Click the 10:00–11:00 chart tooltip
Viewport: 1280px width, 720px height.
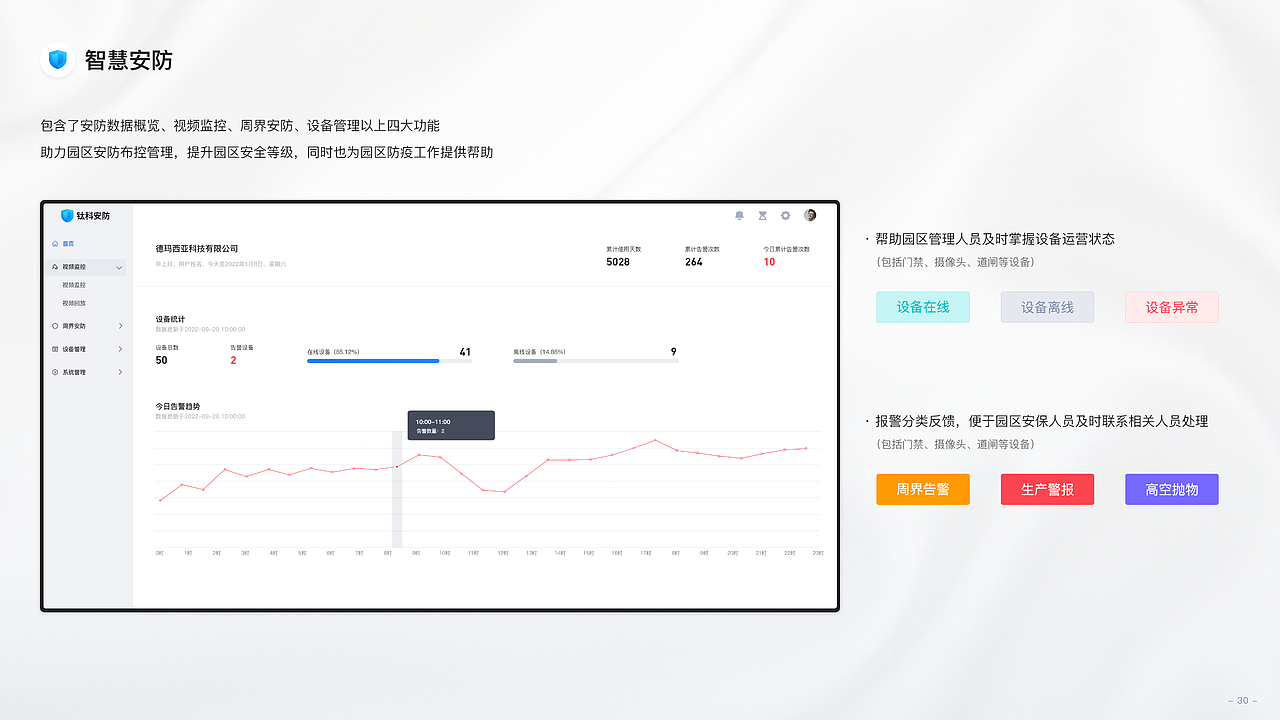[450, 425]
